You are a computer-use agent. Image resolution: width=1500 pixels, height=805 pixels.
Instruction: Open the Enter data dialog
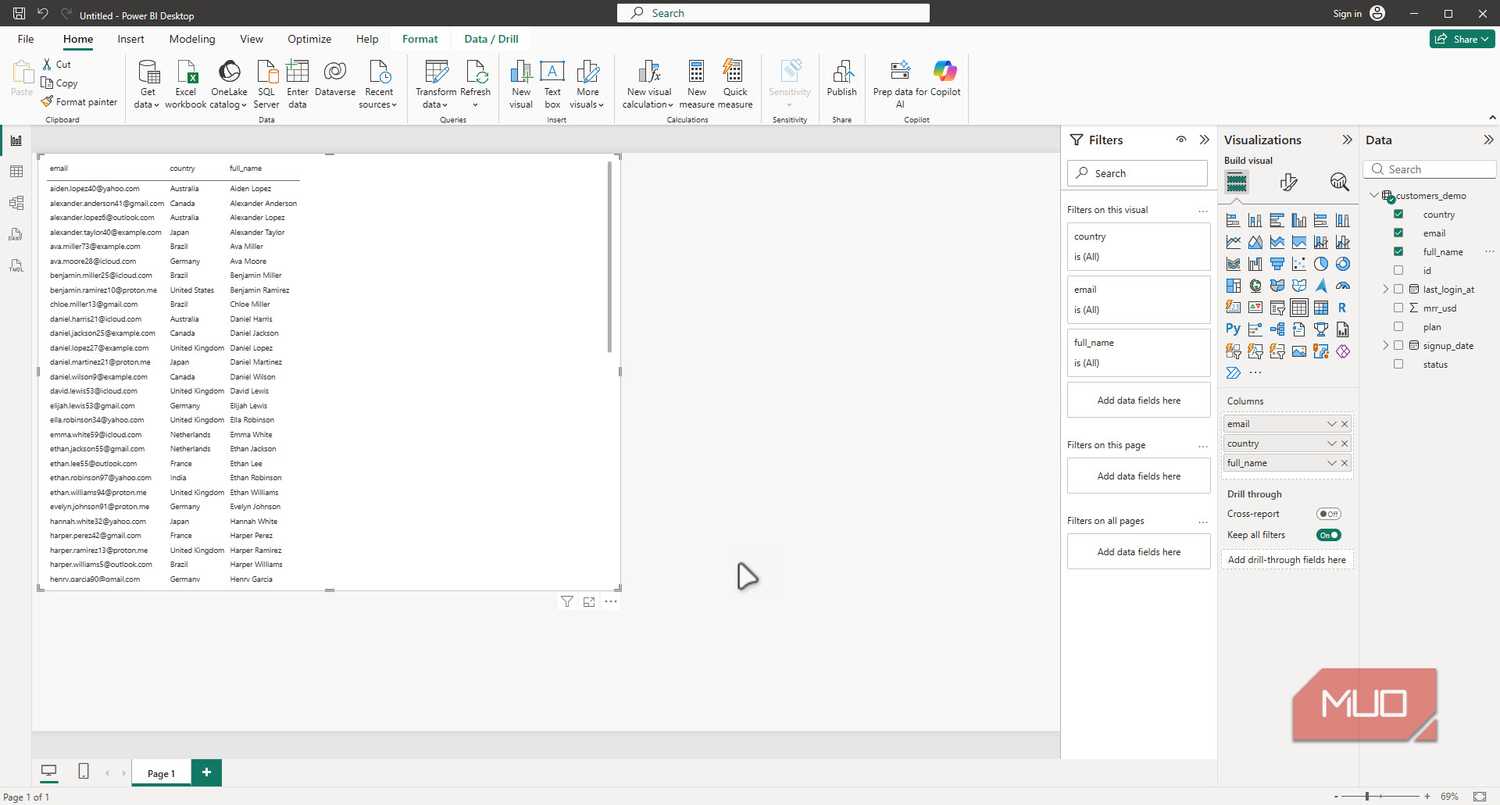[x=297, y=84]
